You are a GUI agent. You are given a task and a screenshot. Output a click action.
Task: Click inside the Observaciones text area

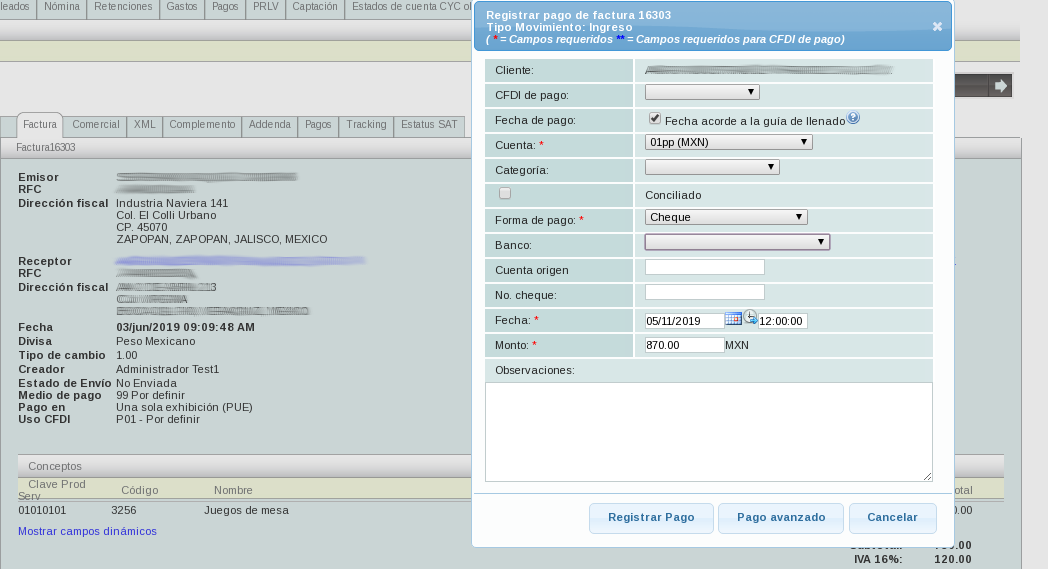(708, 431)
